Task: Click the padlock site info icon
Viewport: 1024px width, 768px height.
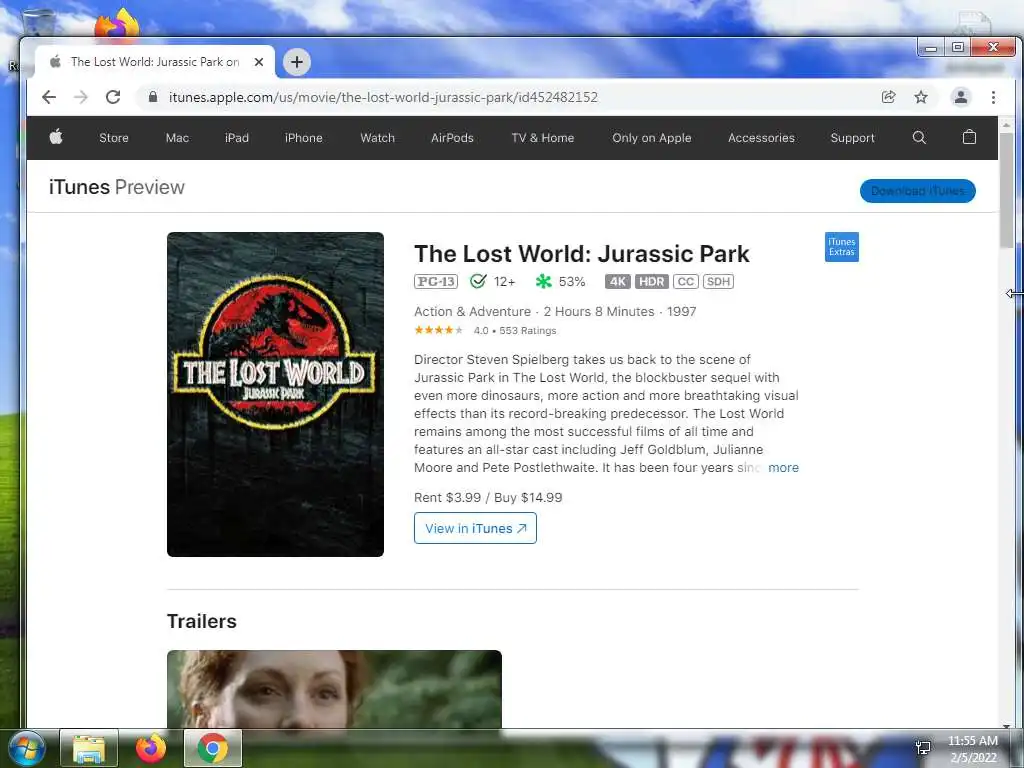Action: (153, 97)
